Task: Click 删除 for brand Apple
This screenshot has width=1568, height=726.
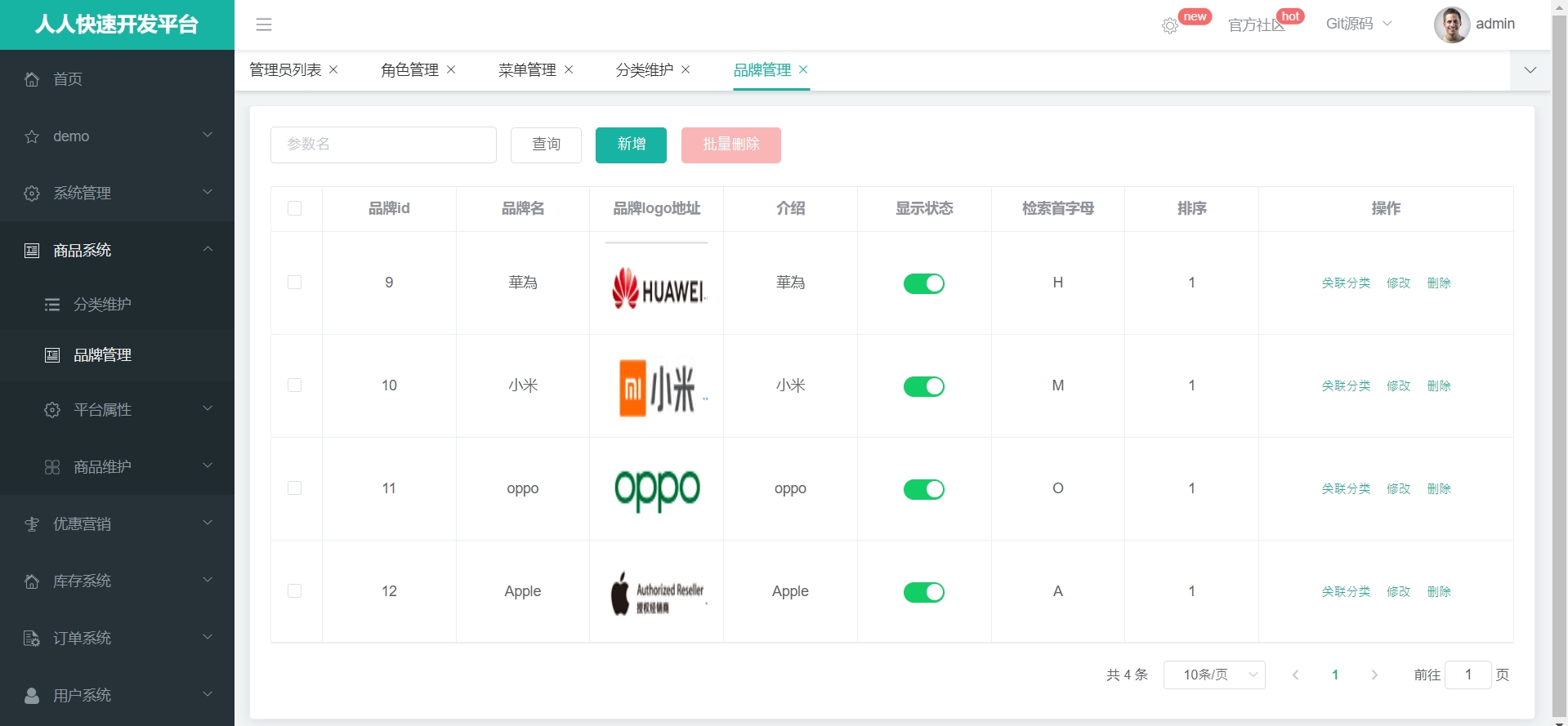Action: coord(1439,592)
